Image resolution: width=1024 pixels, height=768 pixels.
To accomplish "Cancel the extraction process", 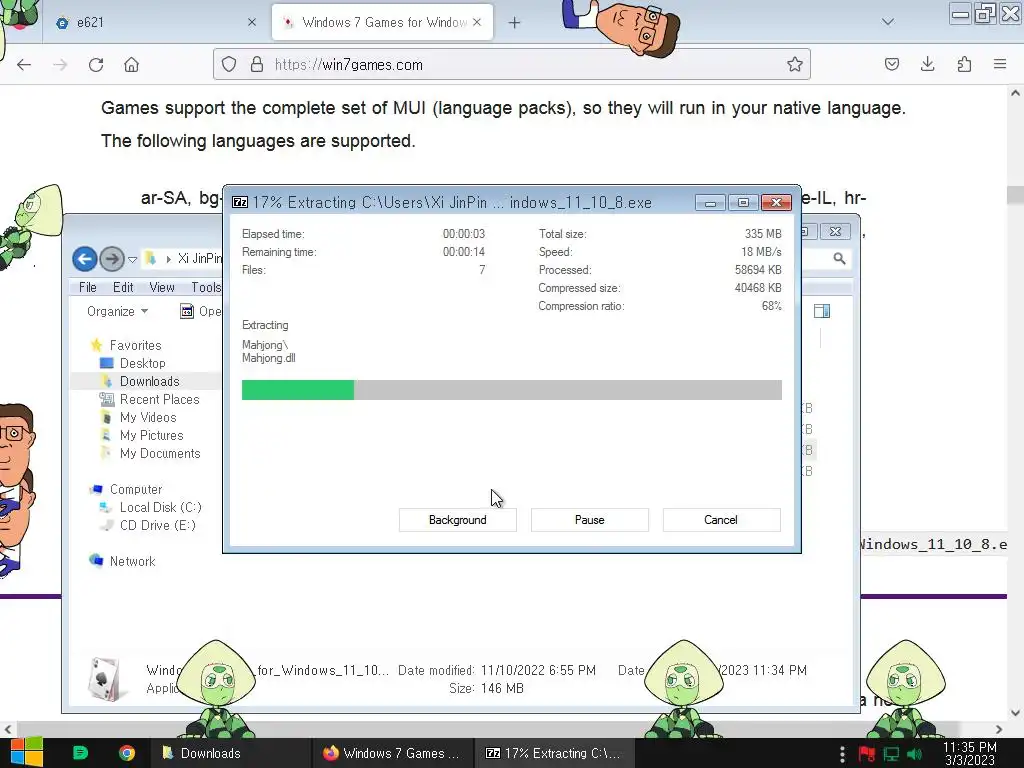I will [x=721, y=520].
